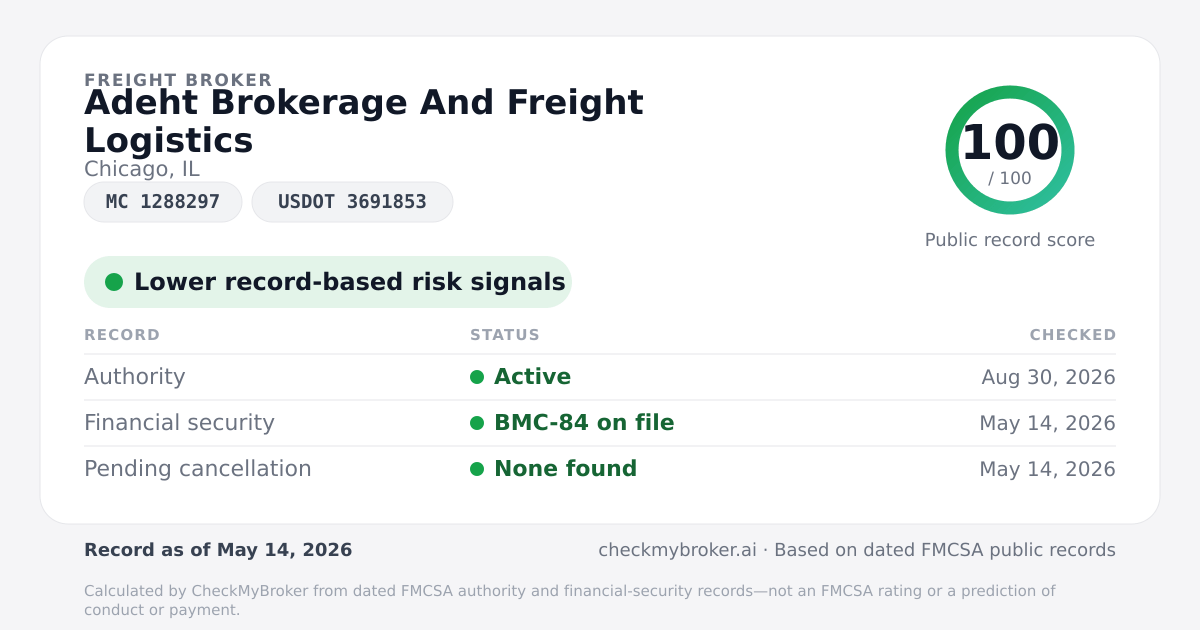Click the green dot beside BMC-84 on file
This screenshot has width=1200, height=630.
click(x=477, y=423)
